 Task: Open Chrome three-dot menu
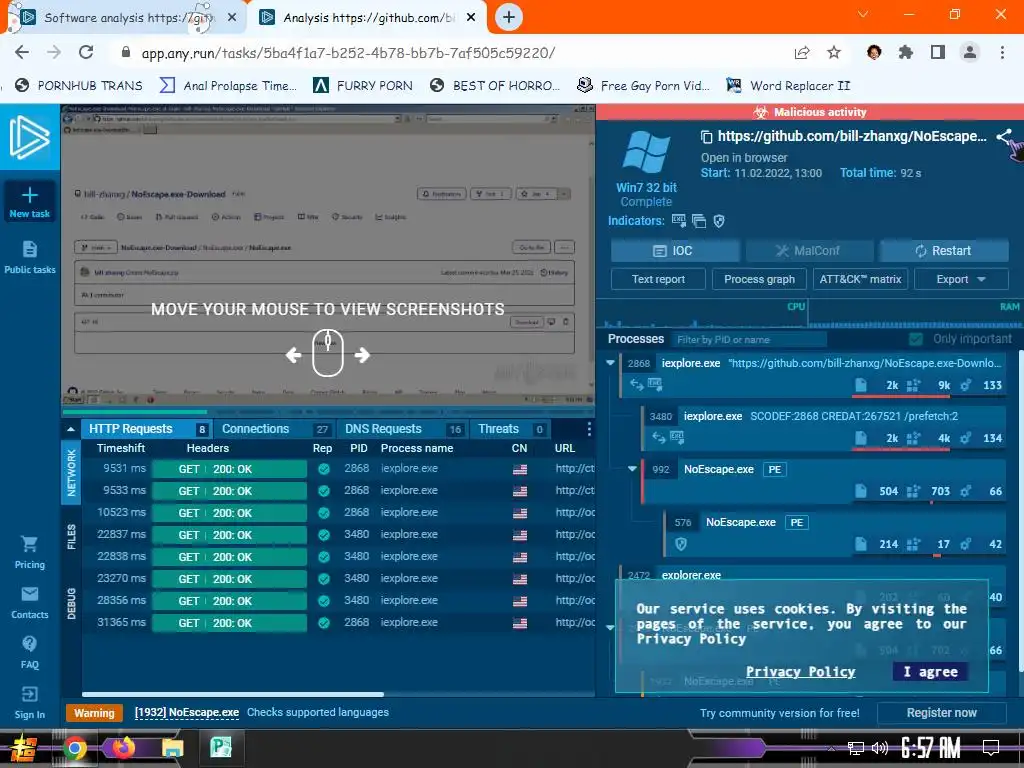pos(1002,52)
